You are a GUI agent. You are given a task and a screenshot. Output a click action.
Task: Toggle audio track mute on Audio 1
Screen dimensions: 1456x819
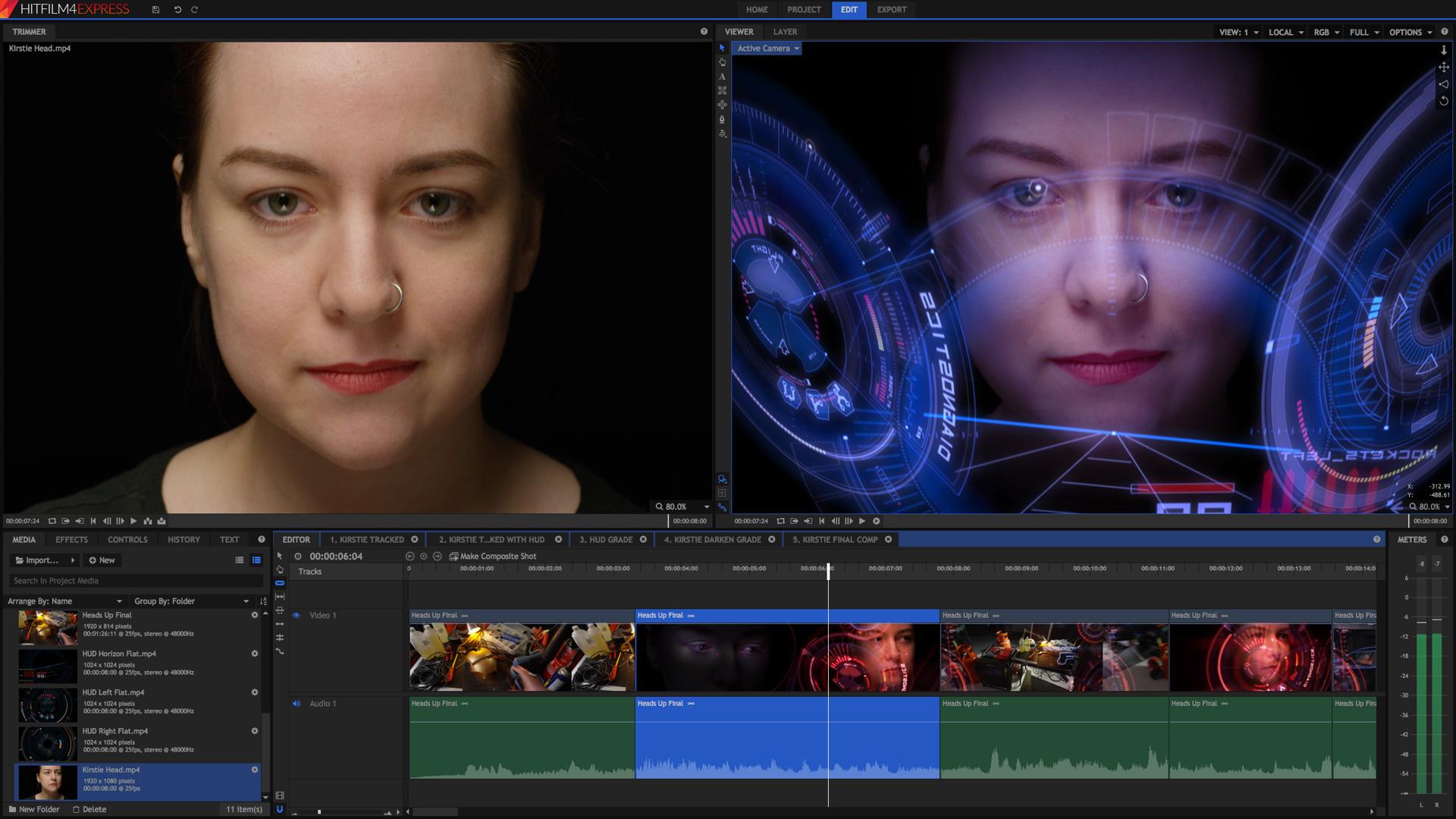point(295,703)
